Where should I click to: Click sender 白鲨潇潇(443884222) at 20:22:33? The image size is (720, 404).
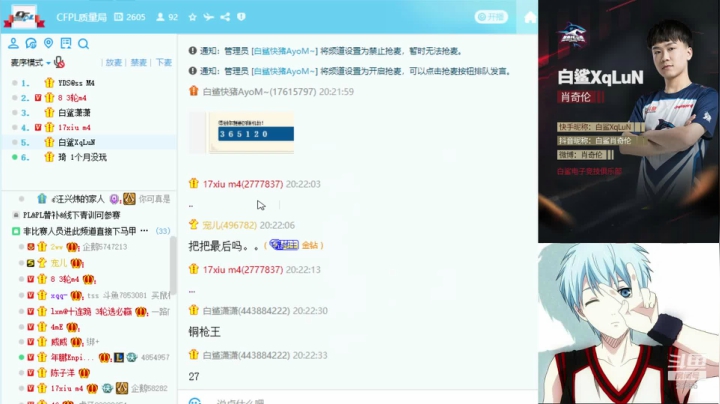pos(246,355)
